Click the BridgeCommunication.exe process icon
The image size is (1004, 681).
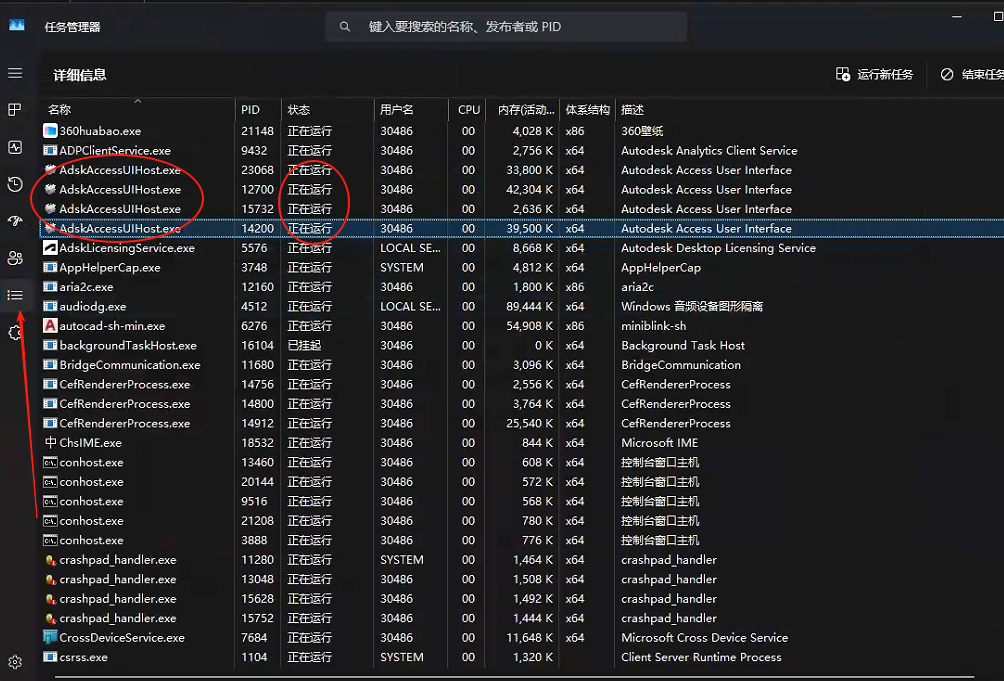coord(50,365)
